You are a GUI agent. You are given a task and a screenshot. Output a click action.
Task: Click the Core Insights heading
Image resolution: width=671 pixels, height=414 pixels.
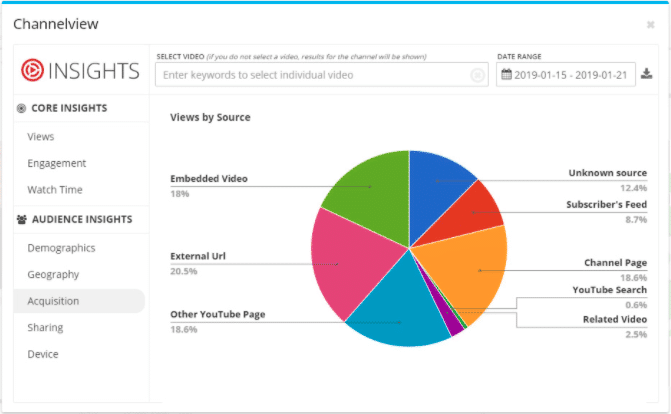69,108
